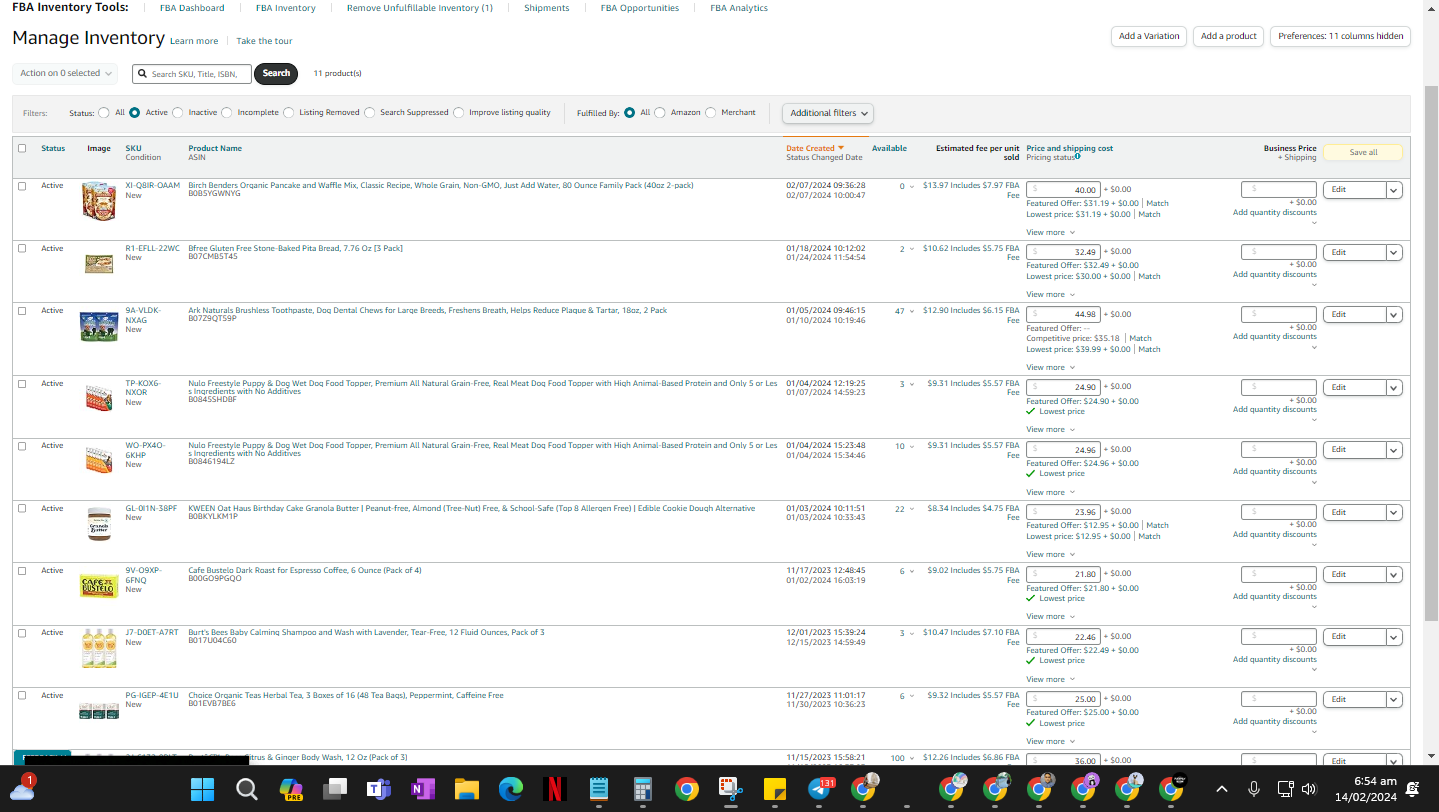This screenshot has width=1439, height=812.
Task: Open the Cafe Bustelo coffee product image
Action: click(99, 586)
